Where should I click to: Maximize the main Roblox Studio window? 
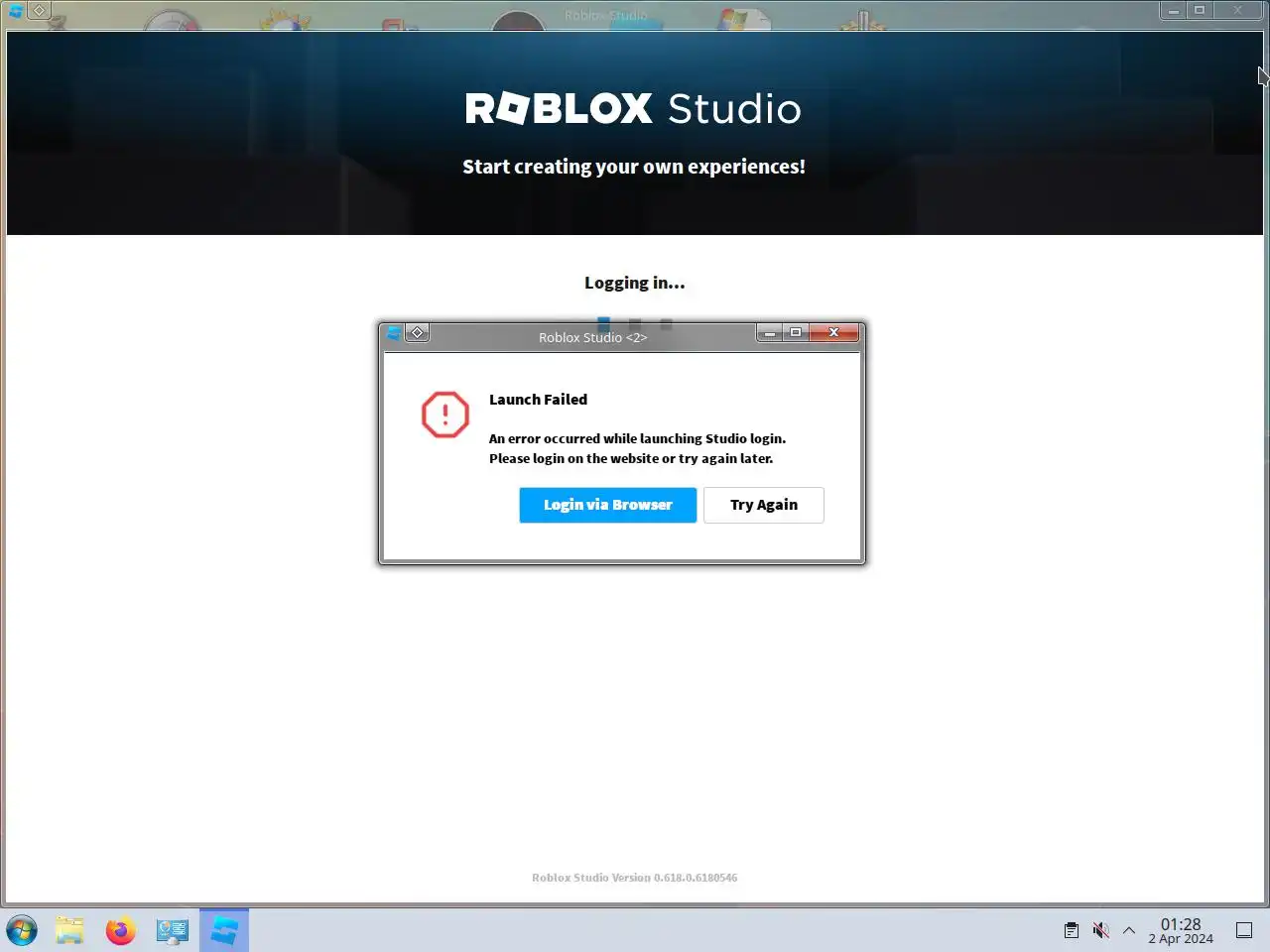coord(1199,11)
